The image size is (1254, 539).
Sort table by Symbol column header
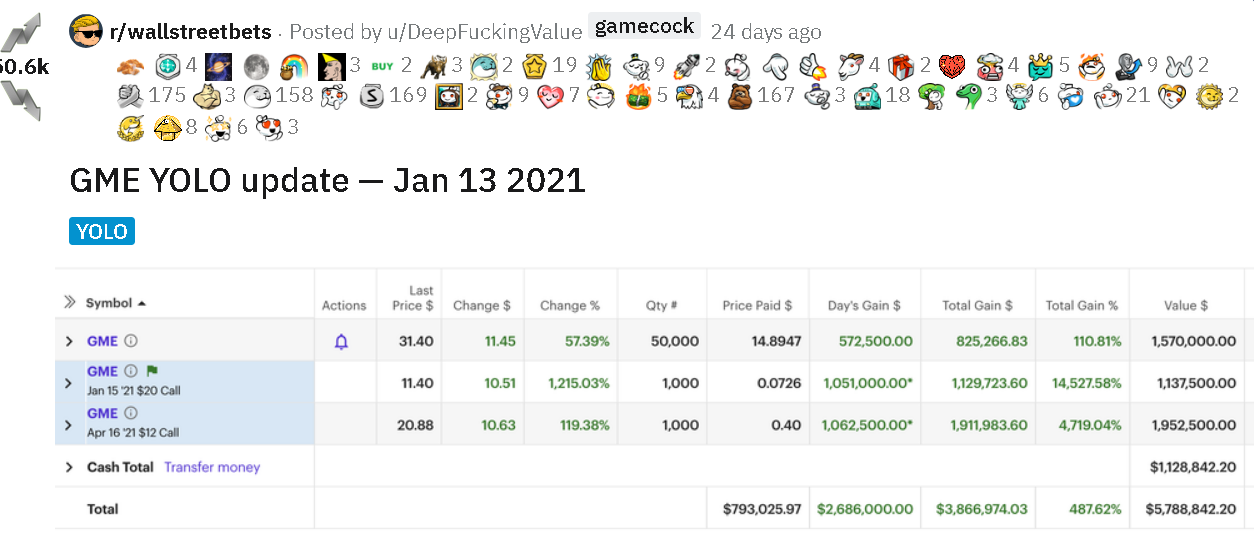click(109, 302)
